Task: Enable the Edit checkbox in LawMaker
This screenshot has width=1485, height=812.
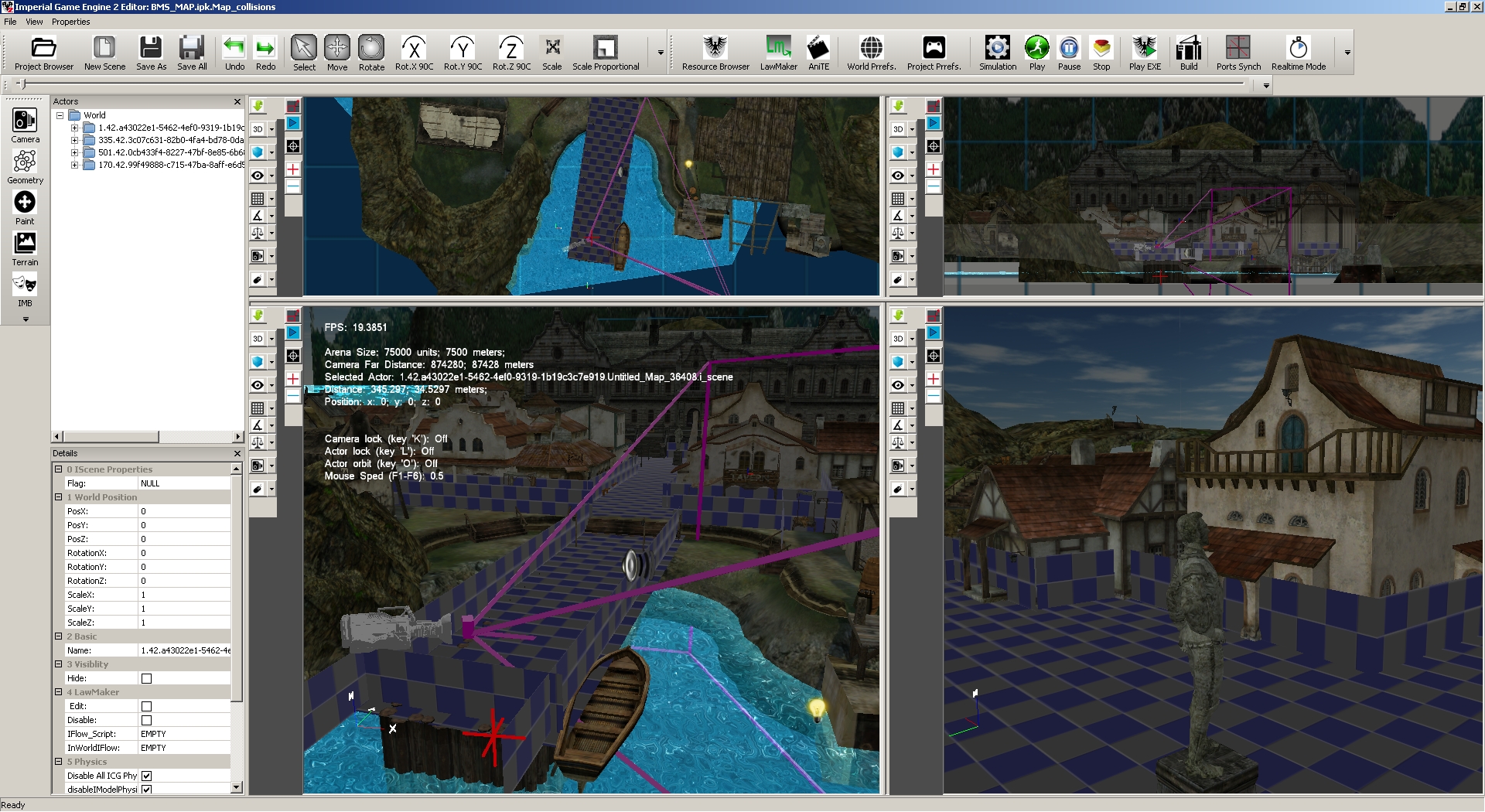Action: 146,706
